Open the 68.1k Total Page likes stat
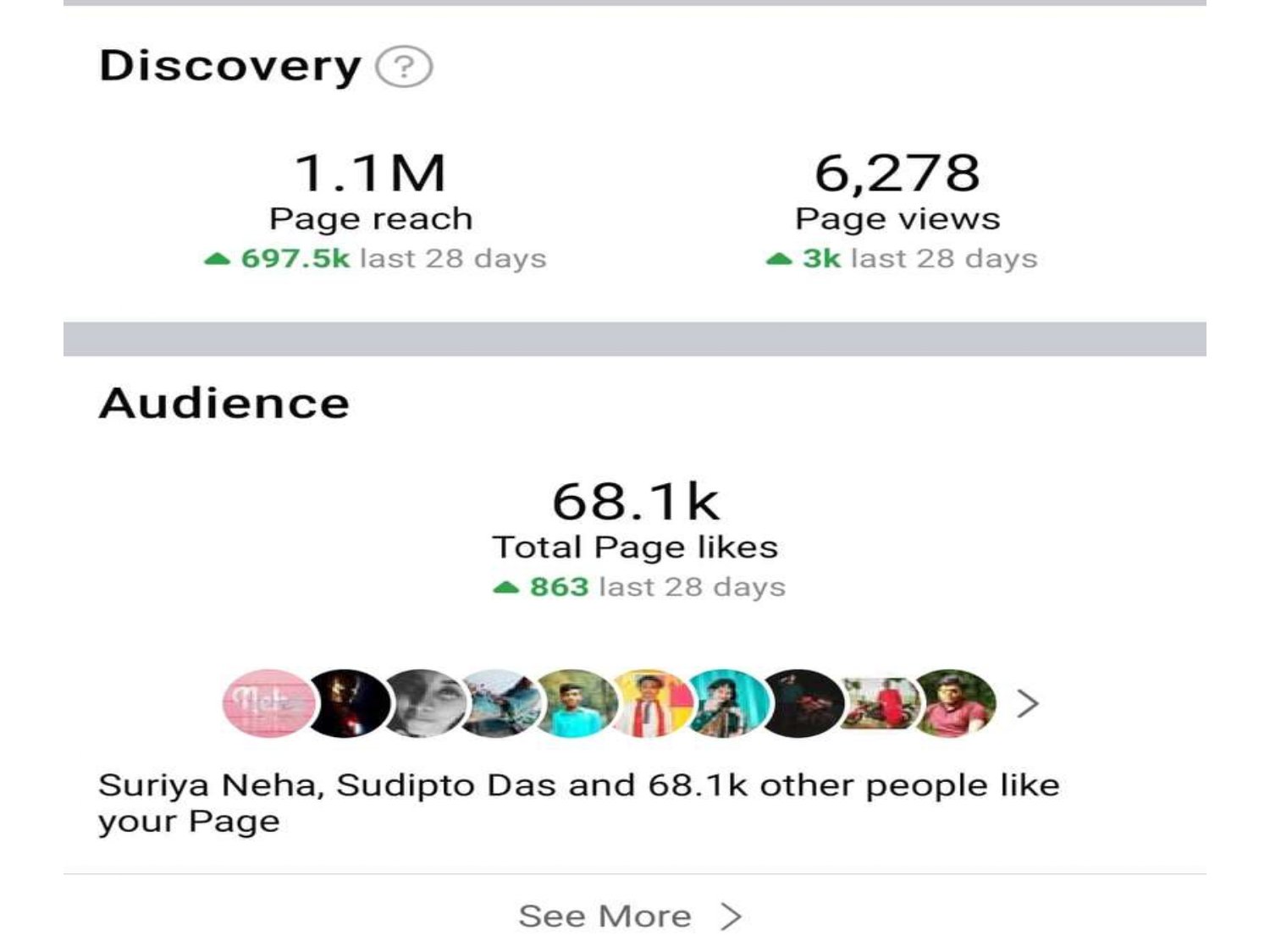The image size is (1270, 952). coord(635,502)
